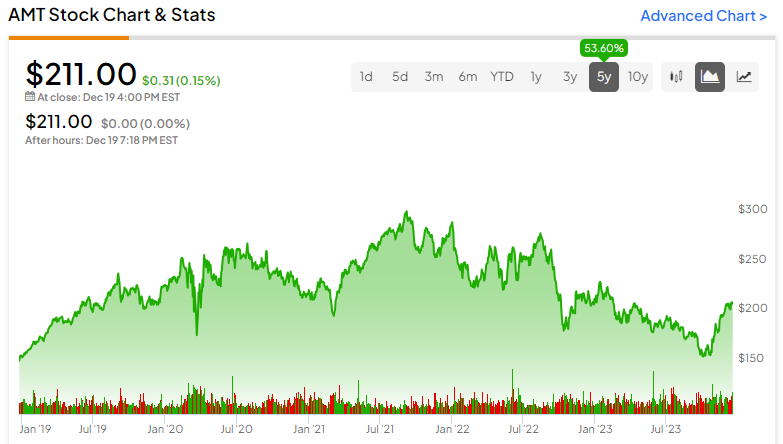Open the Advanced Chart link
The width and height of the screenshot is (783, 444).
704,16
